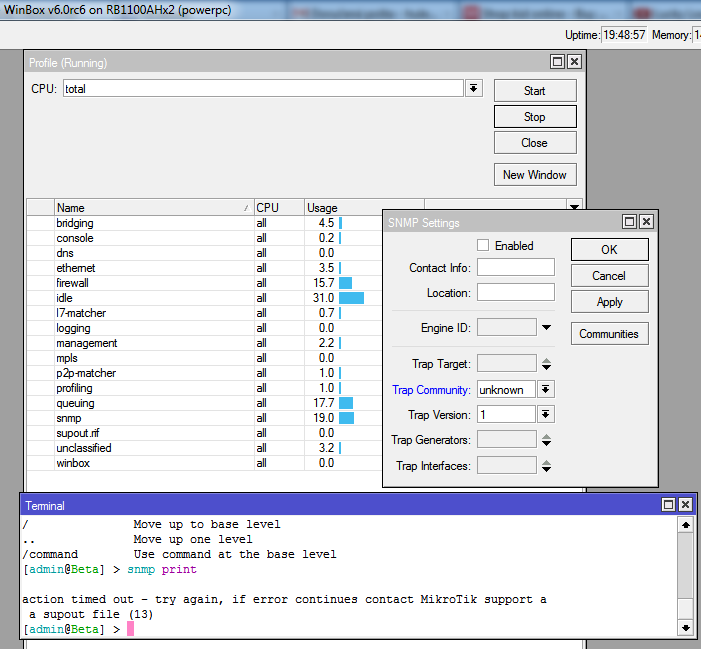Expand the Trap Interfaces field arrows
The height and width of the screenshot is (649, 701).
(x=546, y=466)
